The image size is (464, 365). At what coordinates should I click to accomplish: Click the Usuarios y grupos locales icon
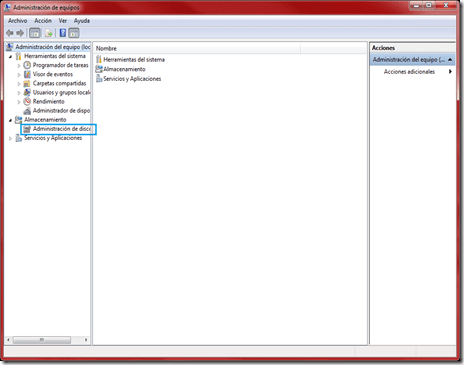point(27,92)
